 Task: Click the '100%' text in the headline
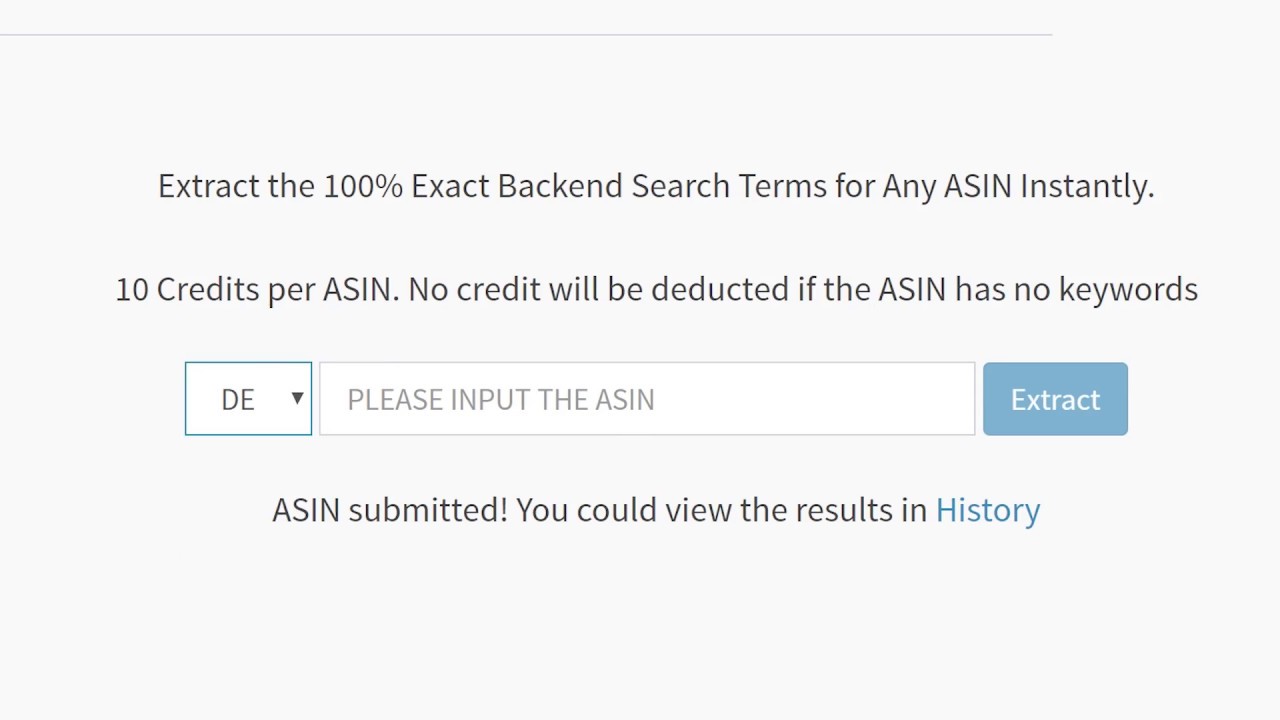pyautogui.click(x=362, y=186)
